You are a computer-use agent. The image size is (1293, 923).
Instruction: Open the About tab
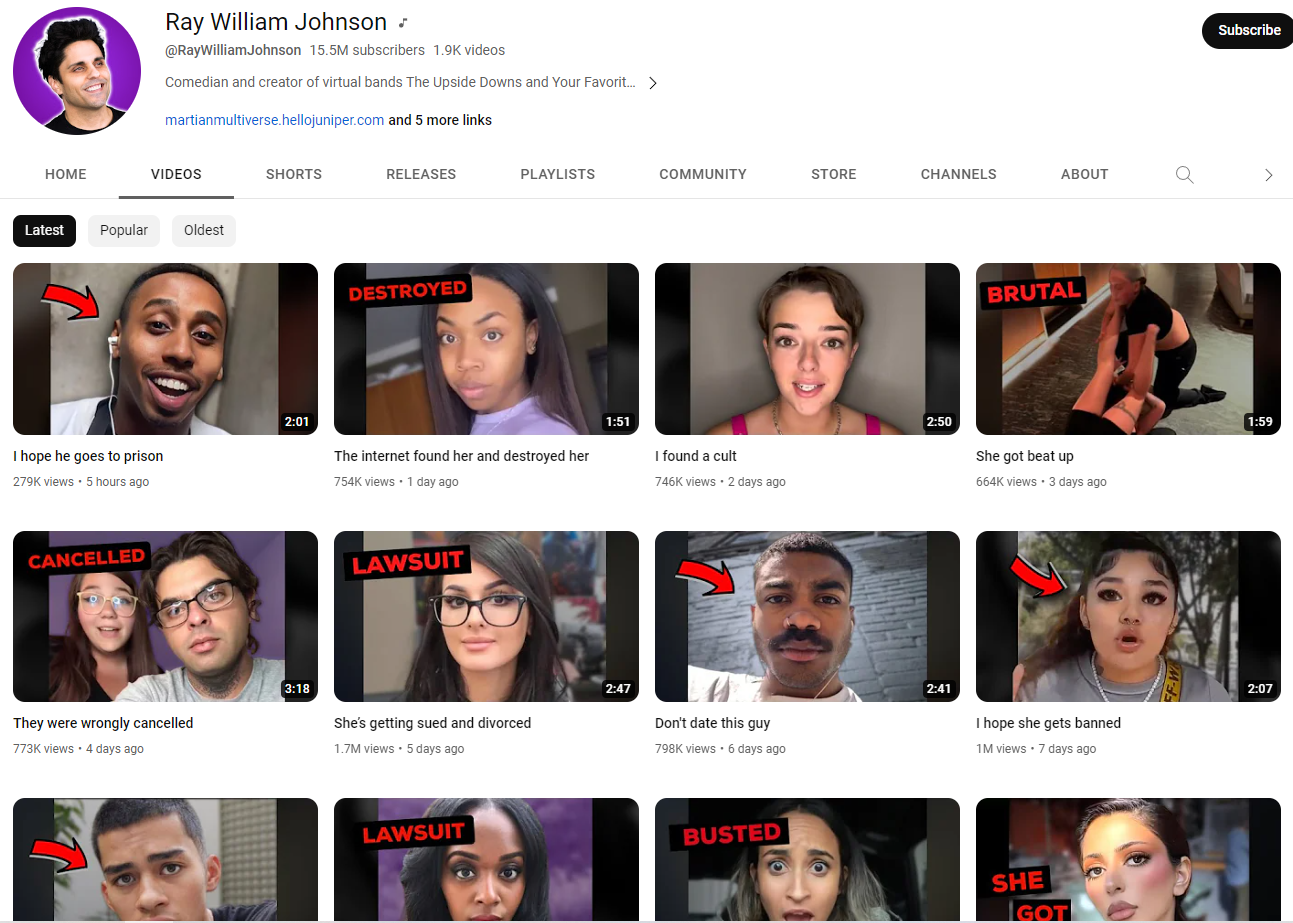pos(1085,174)
